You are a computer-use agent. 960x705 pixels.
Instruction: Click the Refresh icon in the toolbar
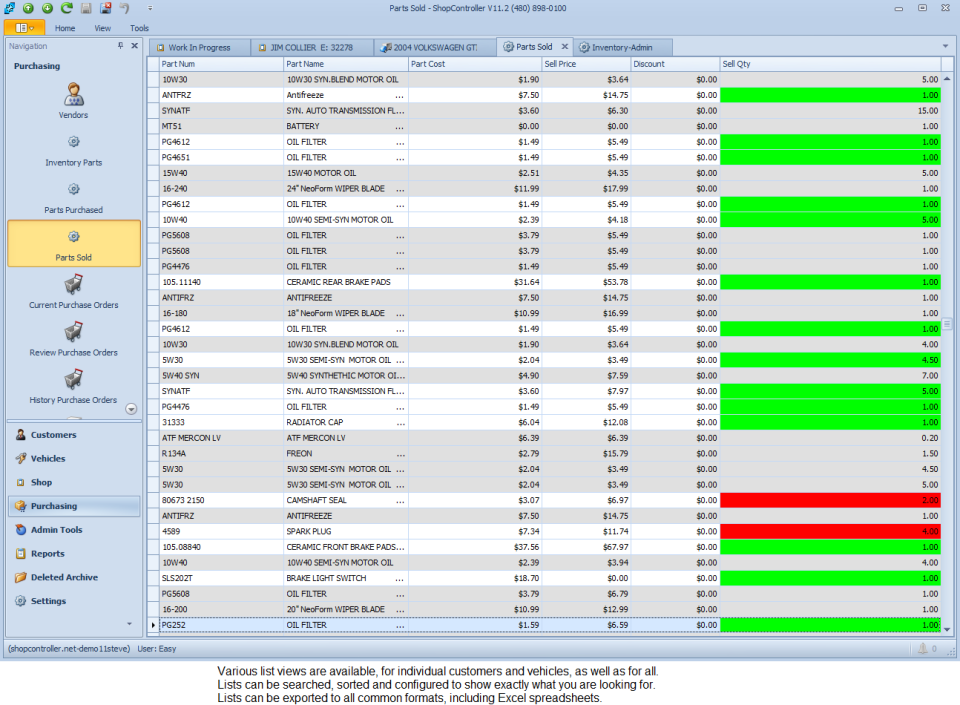[x=66, y=8]
